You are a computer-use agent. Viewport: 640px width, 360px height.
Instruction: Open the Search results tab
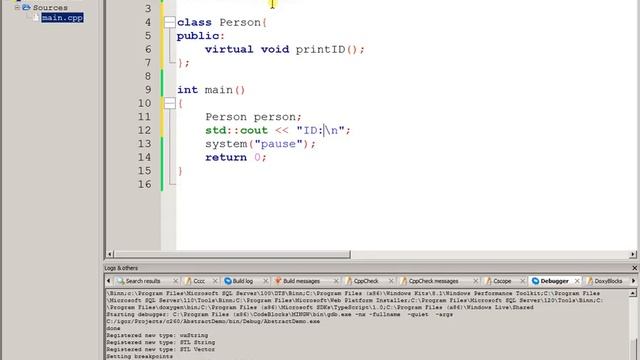143,281
